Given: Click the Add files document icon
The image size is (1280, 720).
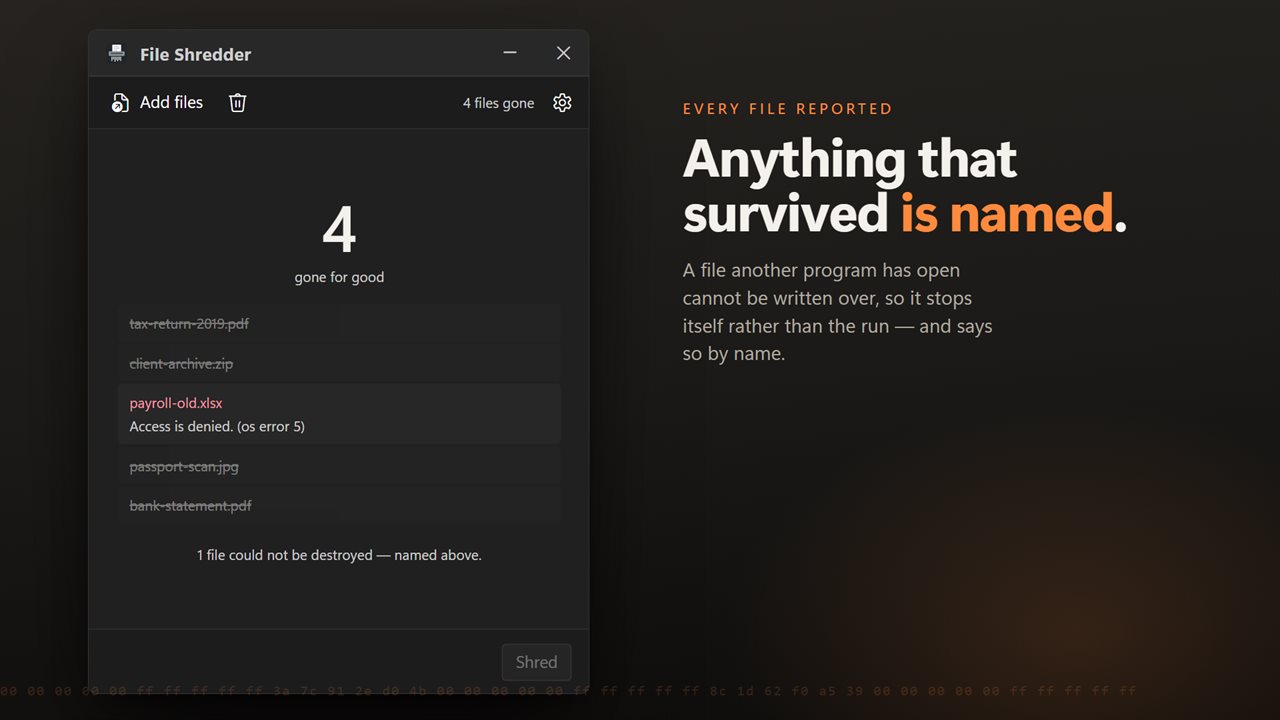Looking at the screenshot, I should coord(120,103).
